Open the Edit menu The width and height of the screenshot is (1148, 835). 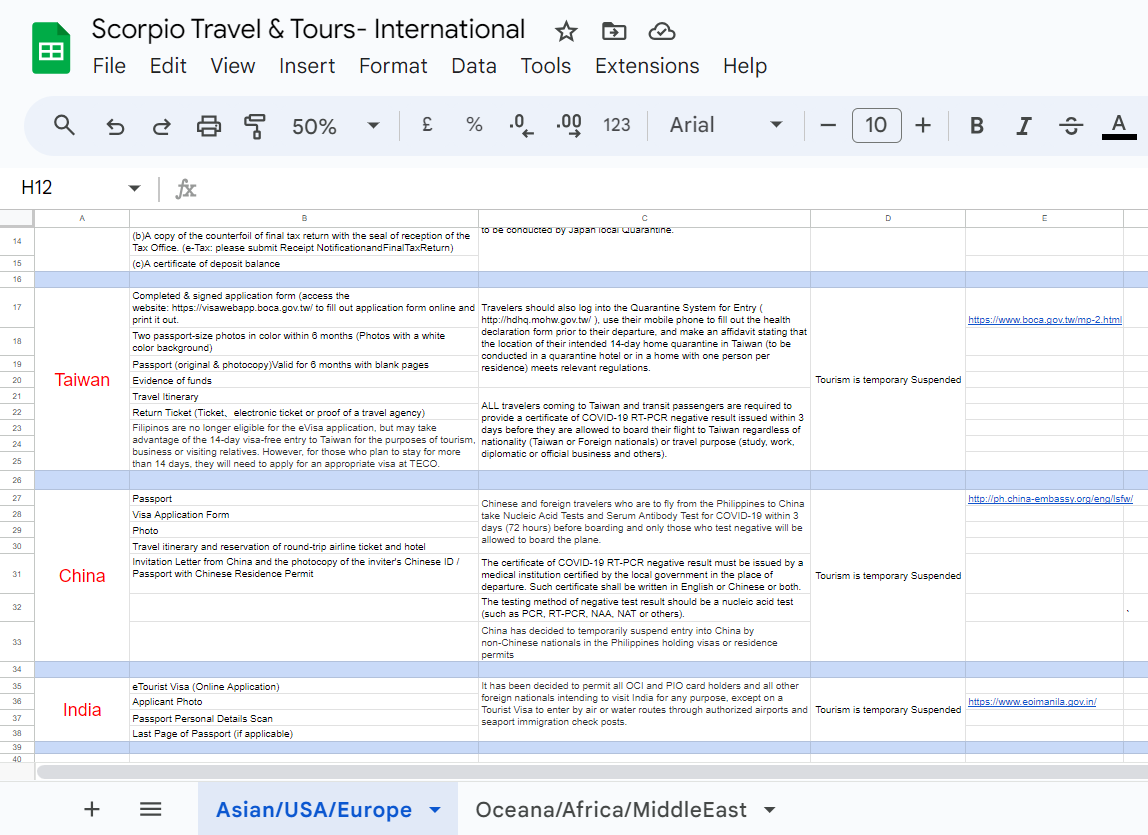pos(168,66)
